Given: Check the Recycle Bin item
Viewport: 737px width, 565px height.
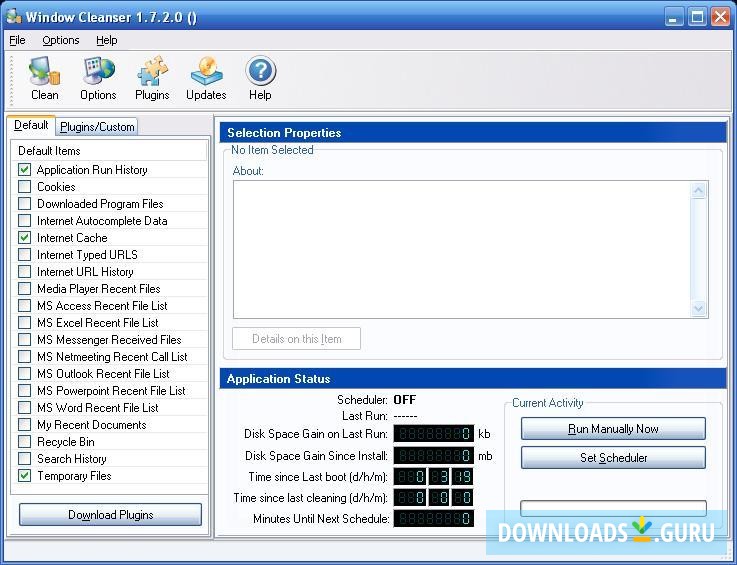Looking at the screenshot, I should [24, 442].
